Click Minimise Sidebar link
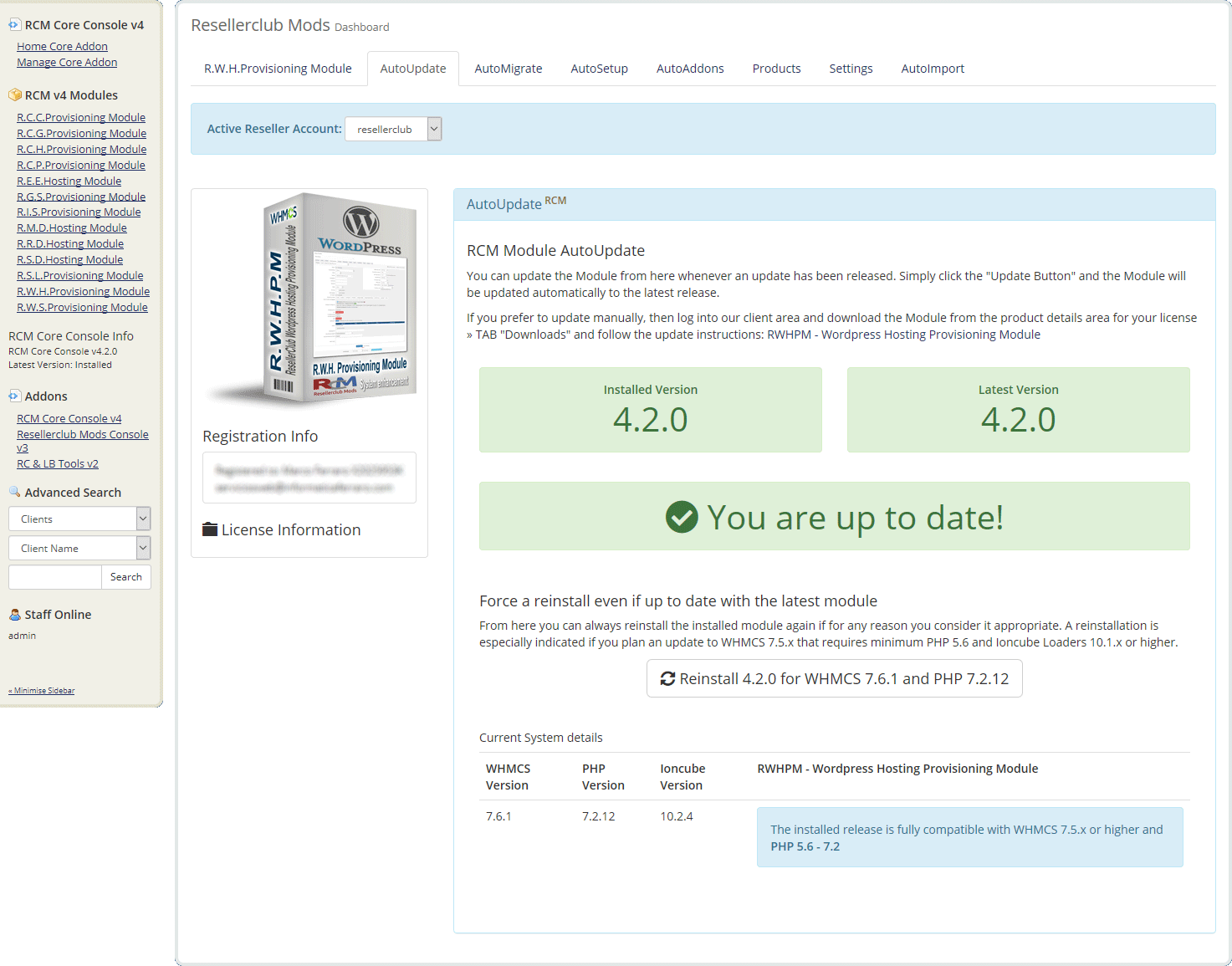The width and height of the screenshot is (1232, 966). point(42,691)
